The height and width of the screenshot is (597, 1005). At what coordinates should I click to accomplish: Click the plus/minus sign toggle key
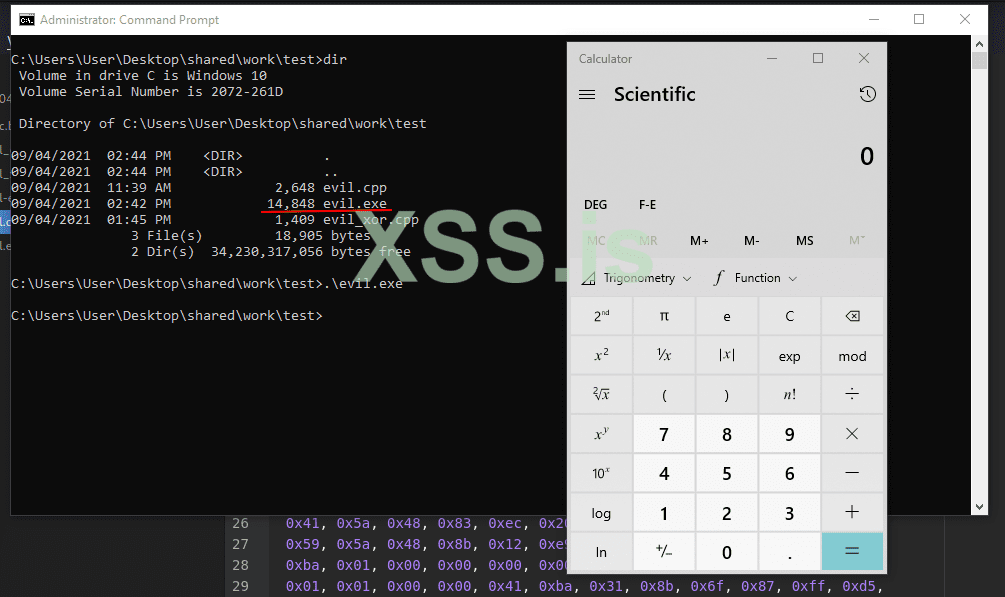(664, 551)
